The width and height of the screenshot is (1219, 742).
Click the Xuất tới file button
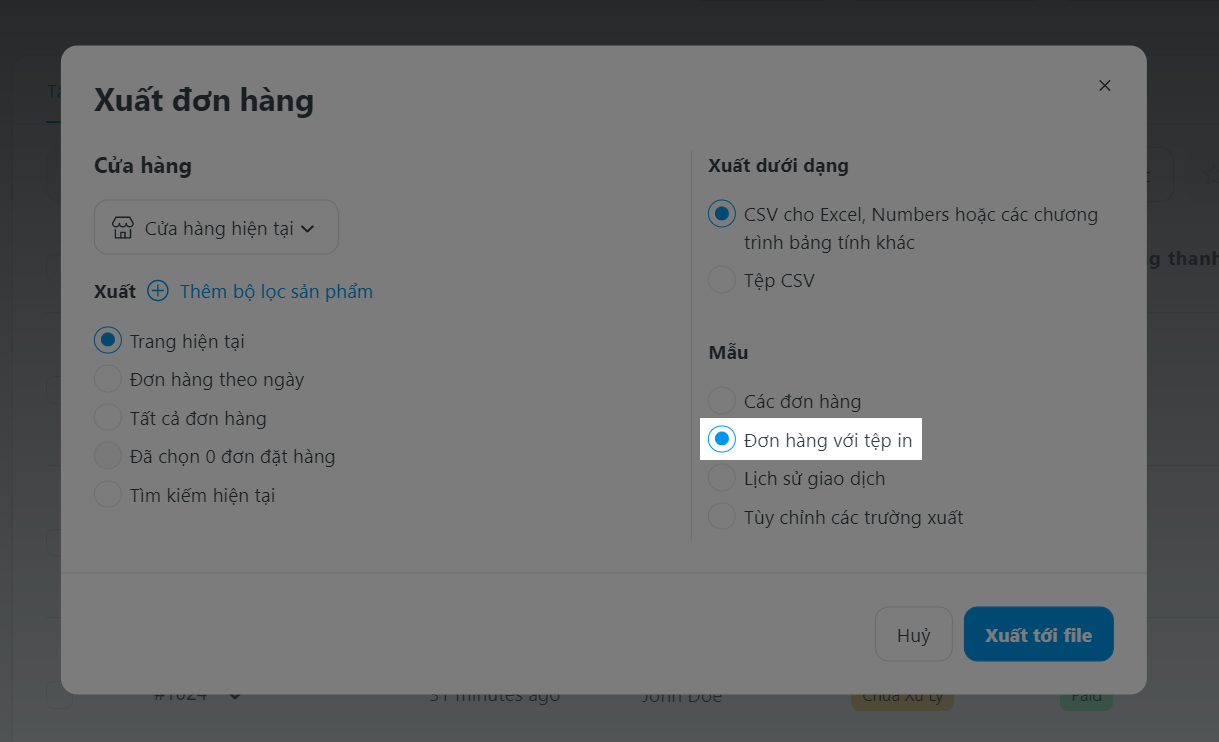tap(1039, 634)
